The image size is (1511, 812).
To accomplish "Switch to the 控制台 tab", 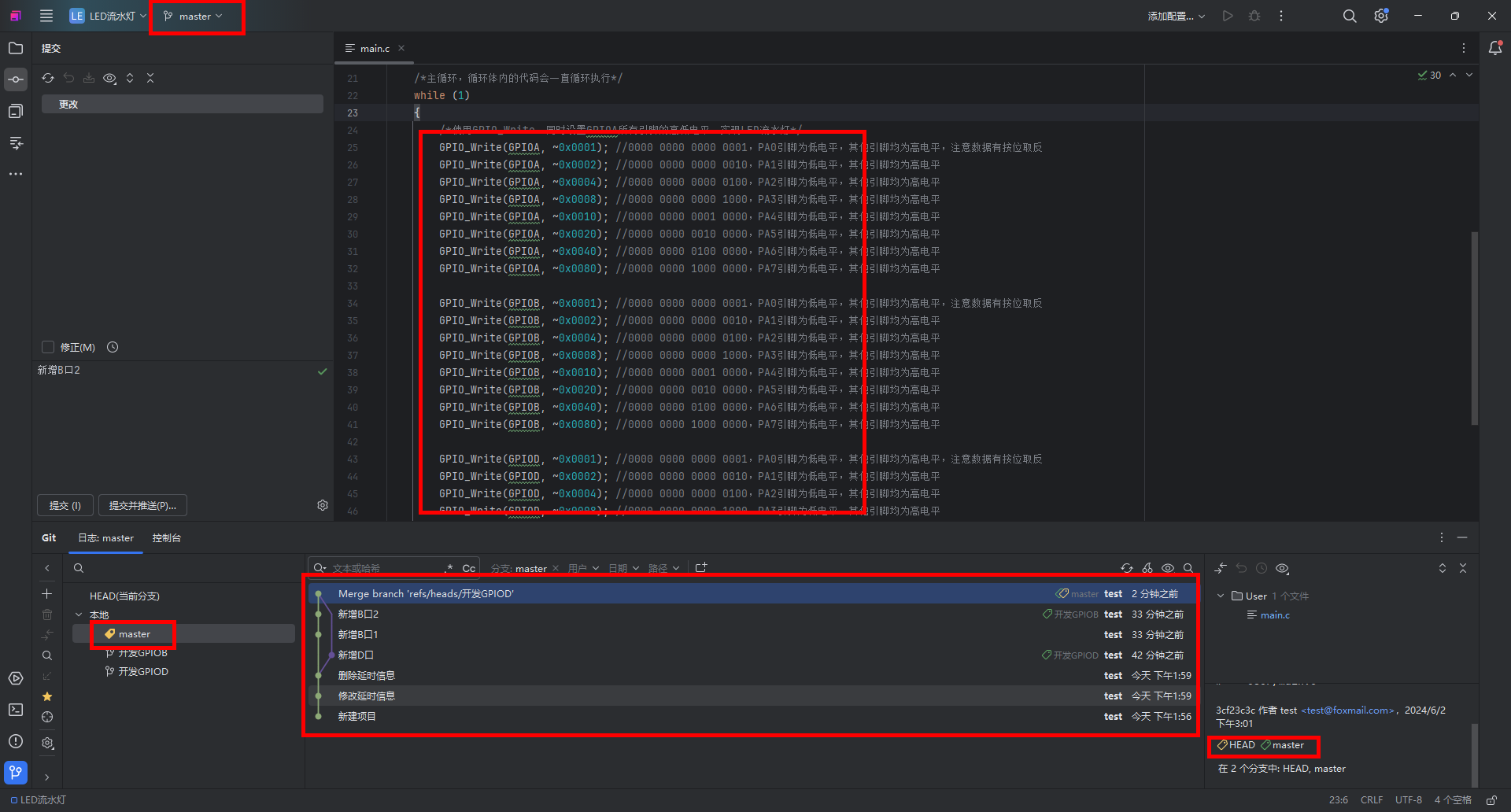I will pos(166,538).
